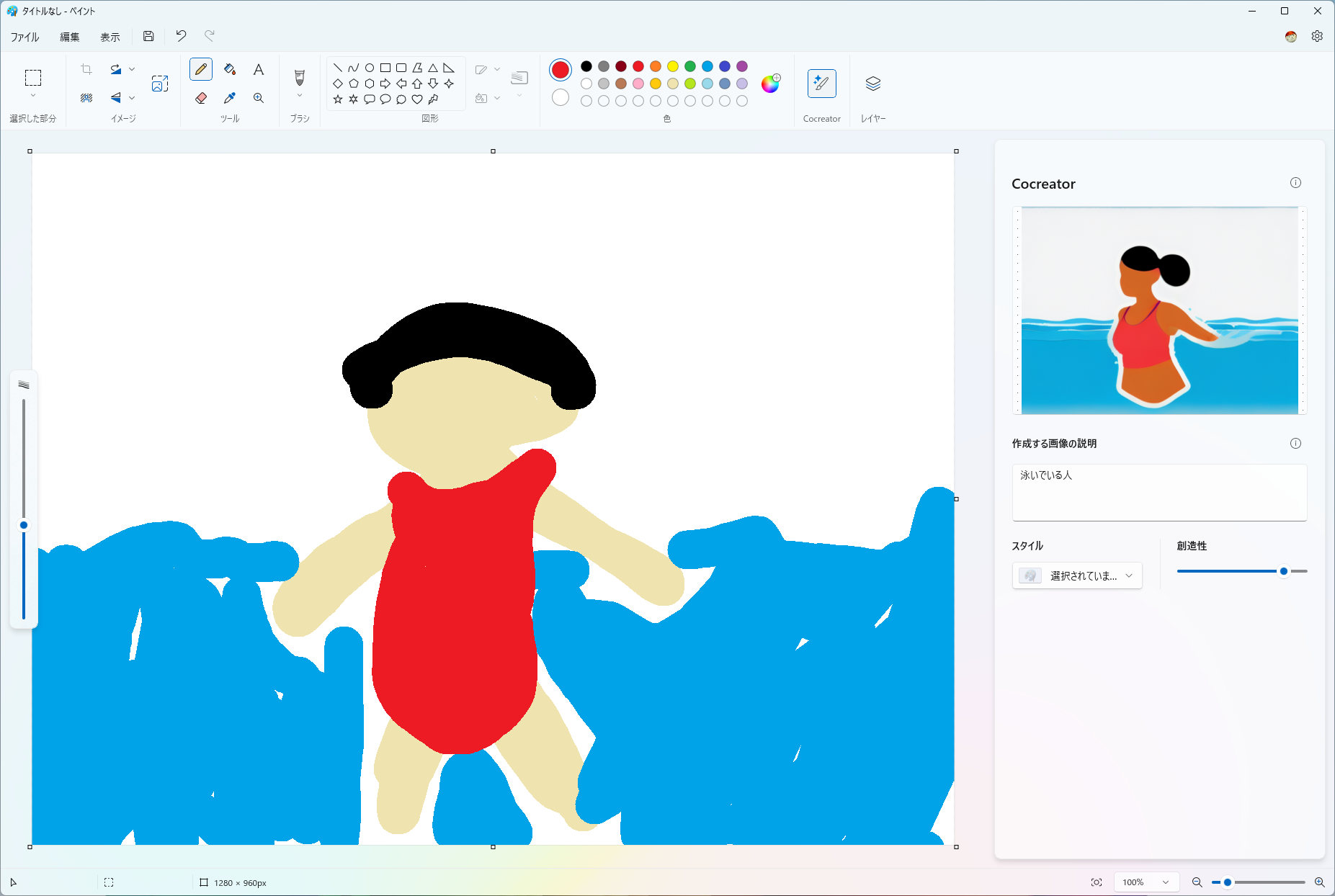Select the Text tool
The width and height of the screenshot is (1335, 896).
pyautogui.click(x=259, y=69)
